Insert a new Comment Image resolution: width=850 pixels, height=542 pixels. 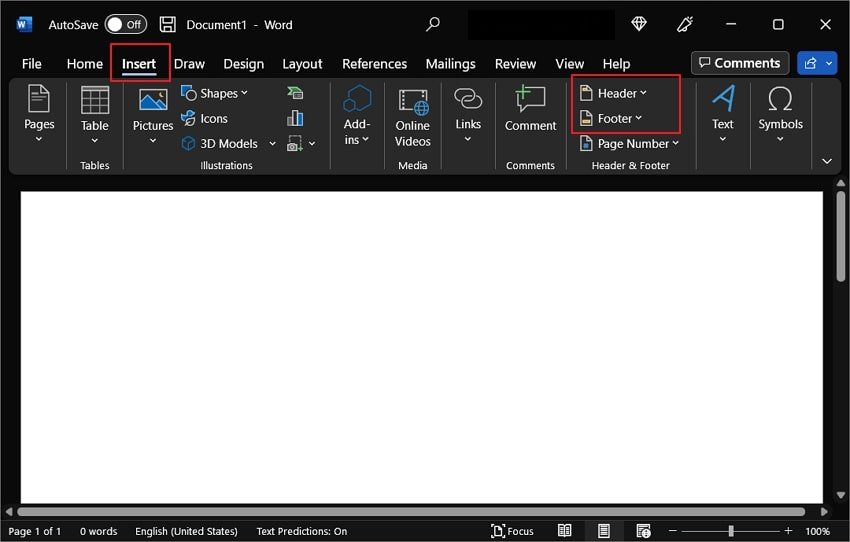530,108
